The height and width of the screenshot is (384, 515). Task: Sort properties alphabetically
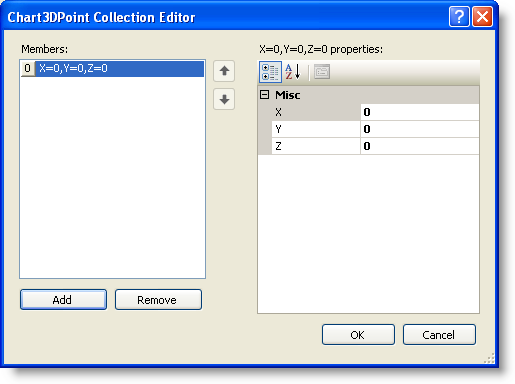pos(293,72)
